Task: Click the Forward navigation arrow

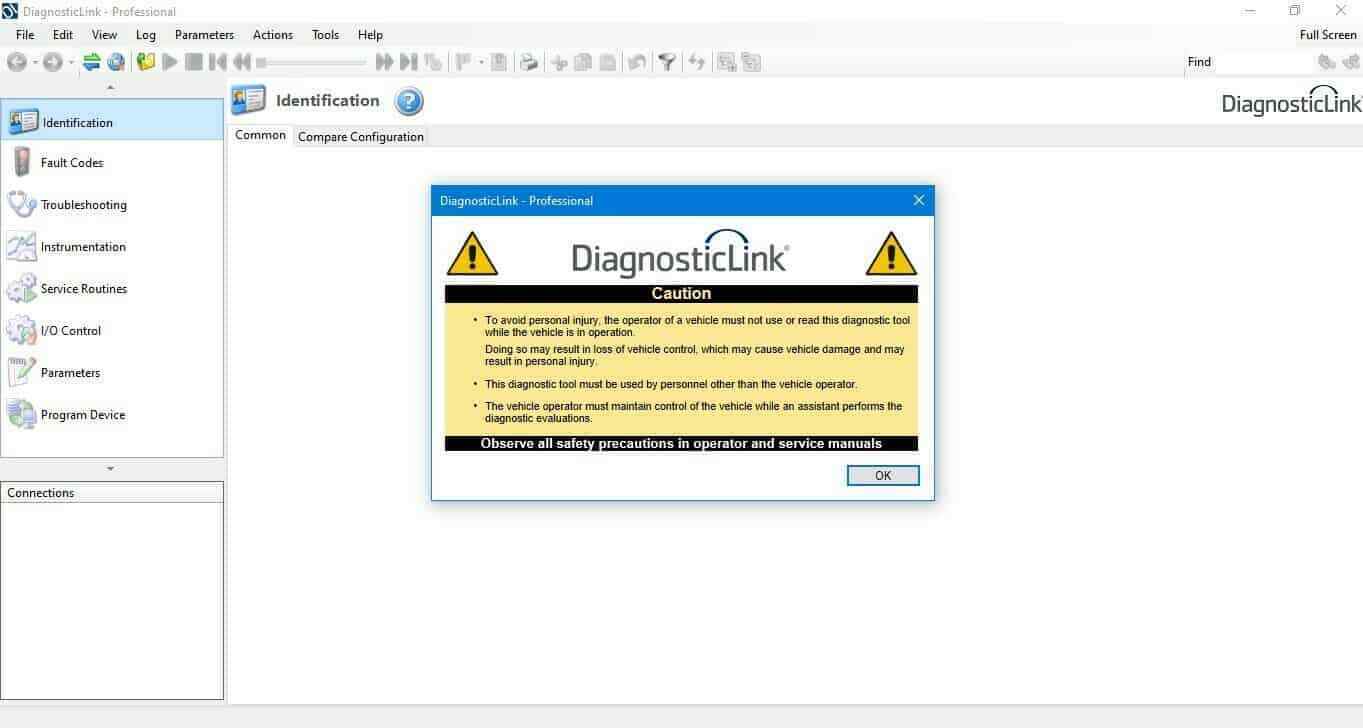Action: click(52, 62)
